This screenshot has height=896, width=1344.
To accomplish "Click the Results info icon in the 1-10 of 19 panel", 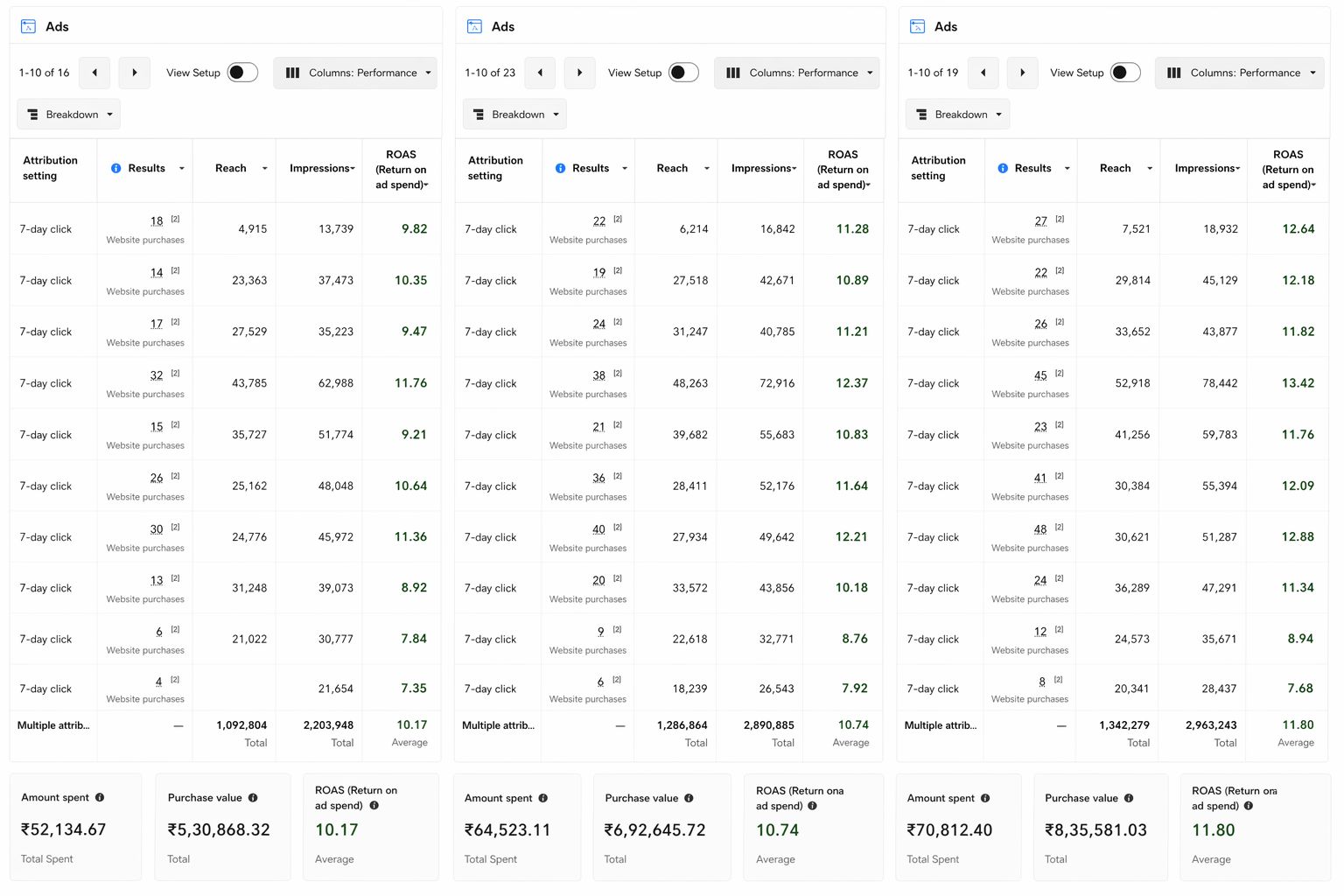I will click(x=1003, y=168).
